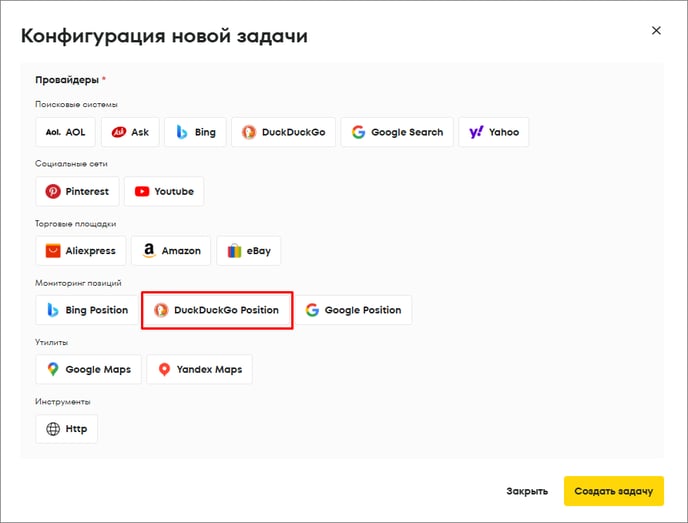This screenshot has width=688, height=523.
Task: Select the DuckDuckGo search provider
Action: click(283, 132)
